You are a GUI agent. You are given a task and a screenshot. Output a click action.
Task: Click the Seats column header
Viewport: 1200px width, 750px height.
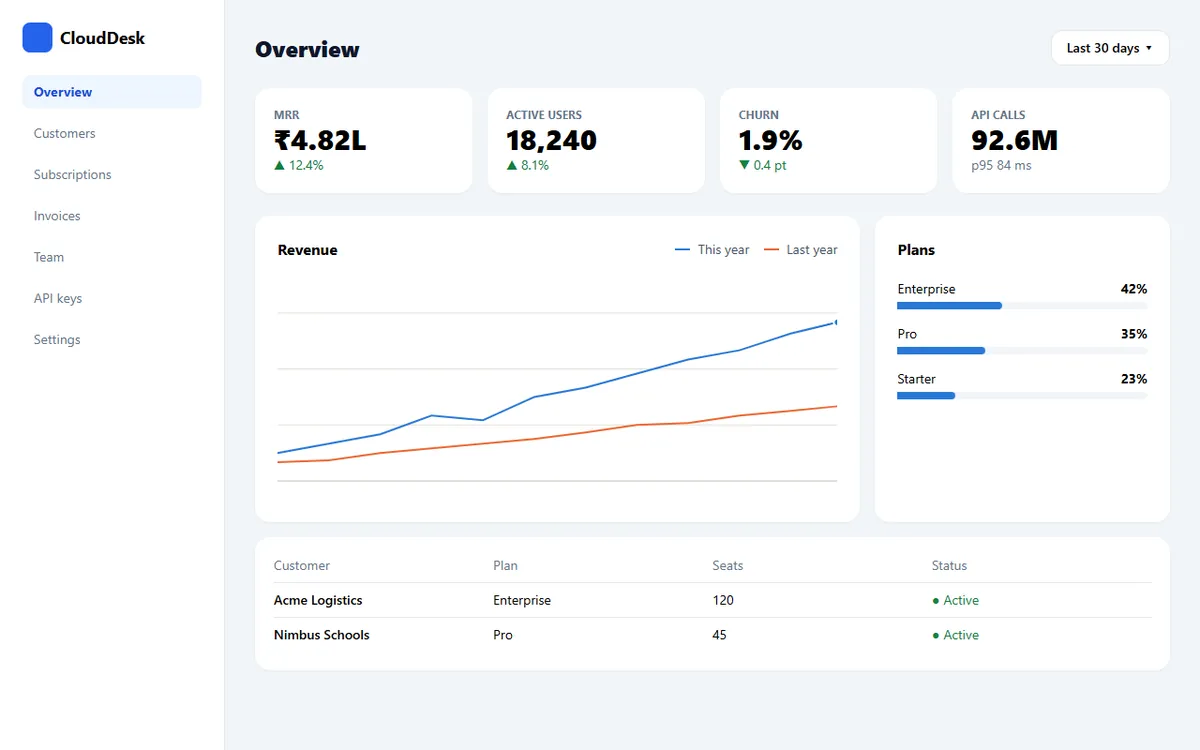click(728, 566)
